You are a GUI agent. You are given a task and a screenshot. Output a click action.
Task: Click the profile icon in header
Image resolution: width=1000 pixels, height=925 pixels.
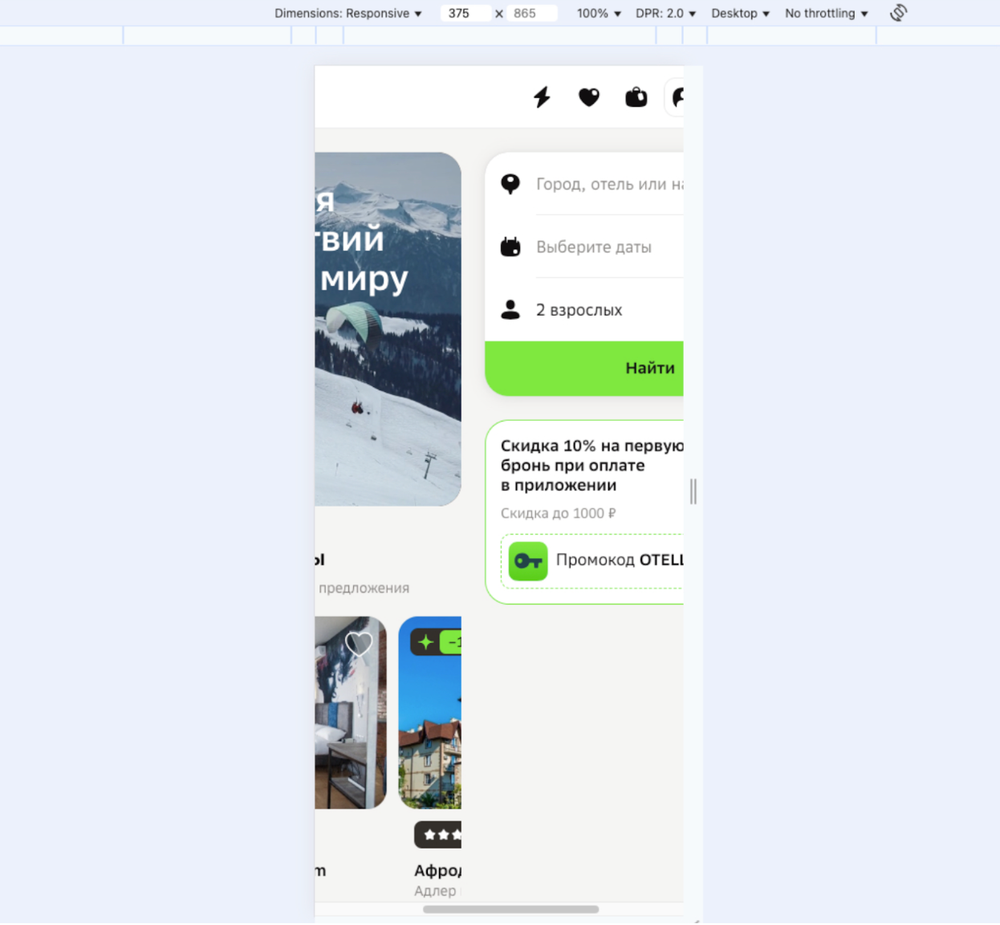point(675,97)
